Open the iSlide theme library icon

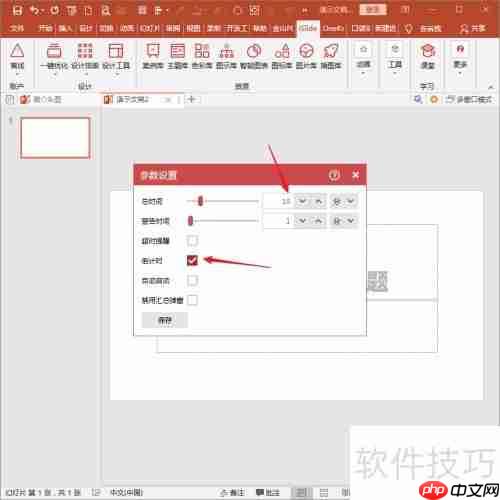[x=177, y=51]
